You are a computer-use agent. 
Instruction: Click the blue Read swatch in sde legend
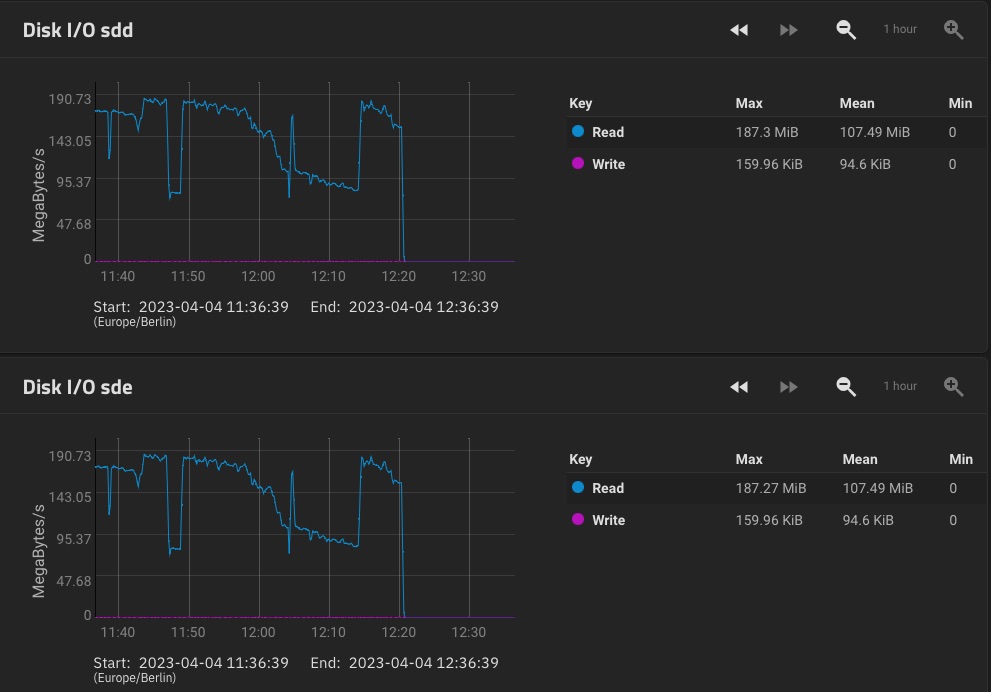578,487
